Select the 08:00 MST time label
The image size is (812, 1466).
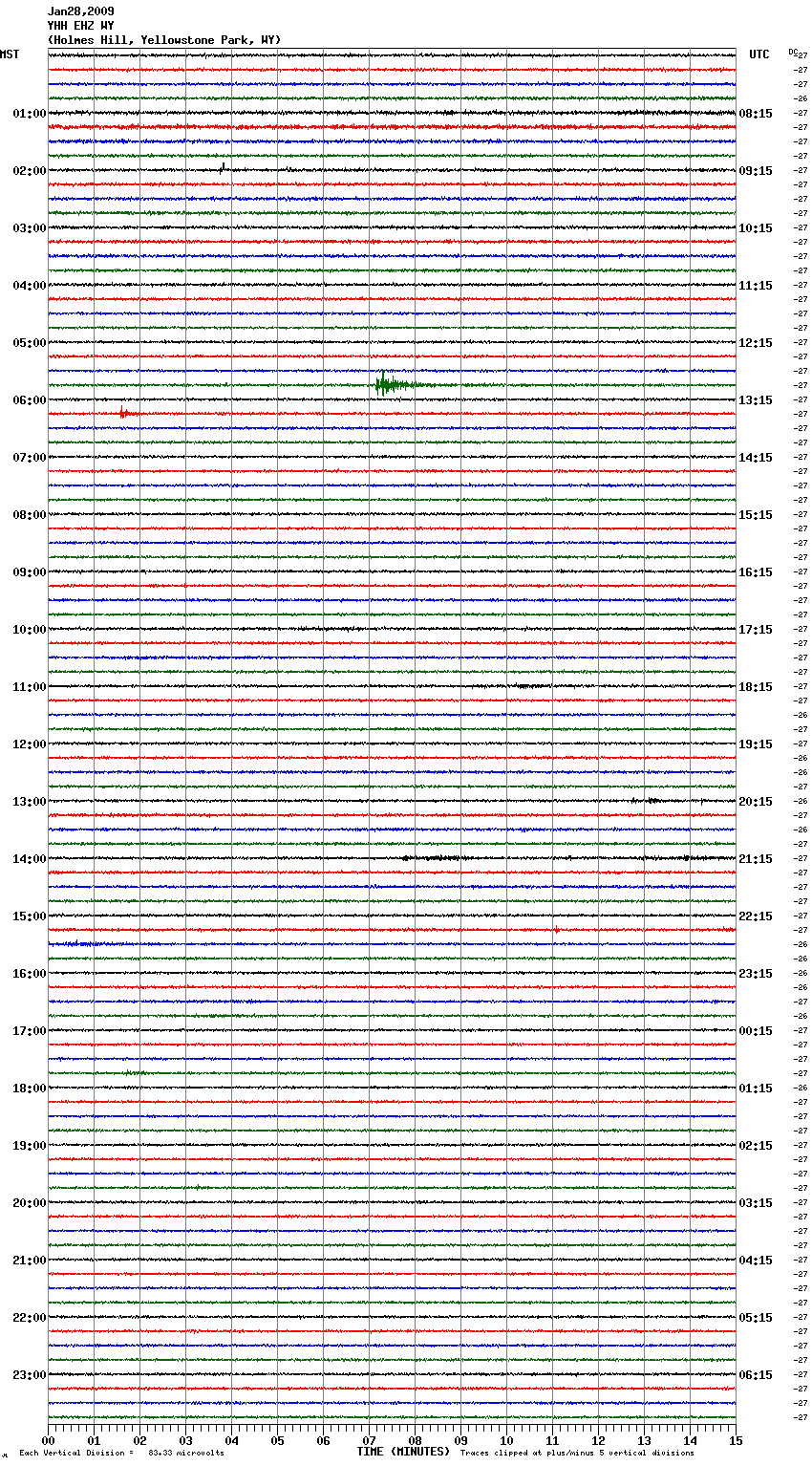click(29, 515)
